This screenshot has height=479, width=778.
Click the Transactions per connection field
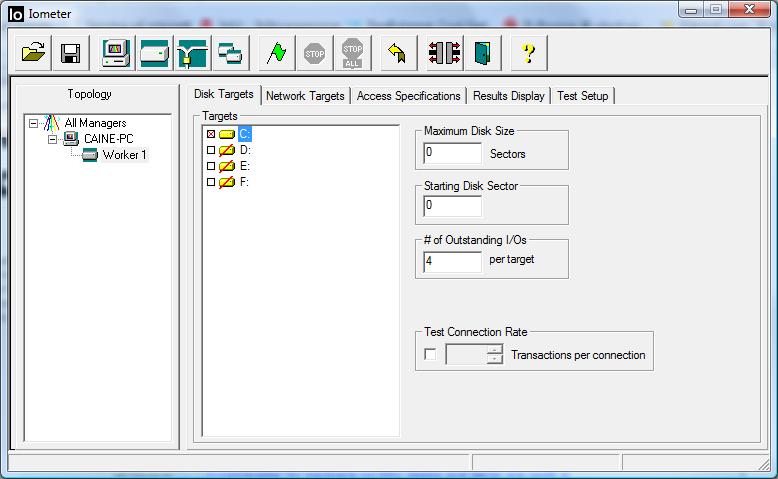click(466, 354)
